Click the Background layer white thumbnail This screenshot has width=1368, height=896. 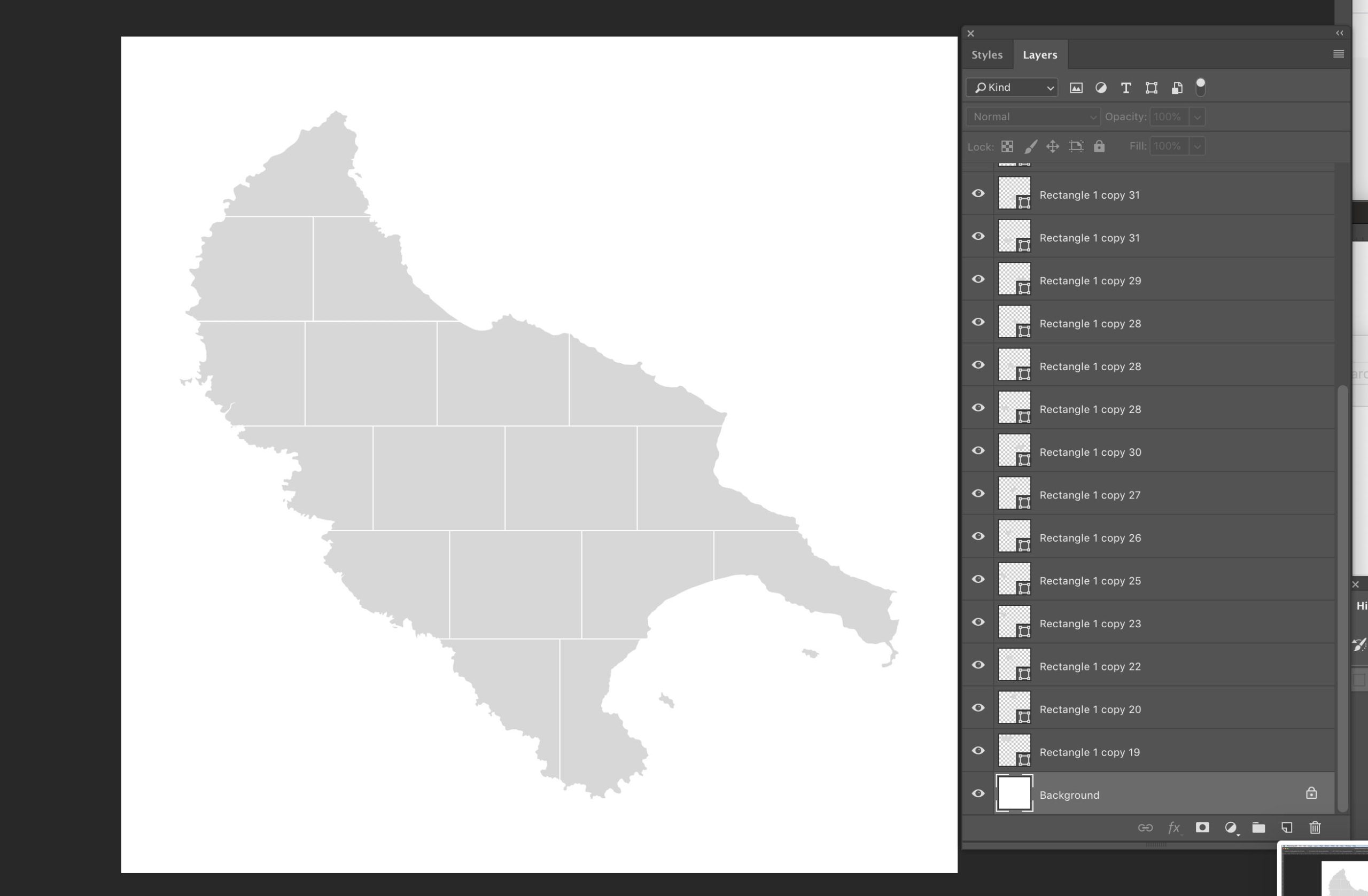[x=1014, y=793]
